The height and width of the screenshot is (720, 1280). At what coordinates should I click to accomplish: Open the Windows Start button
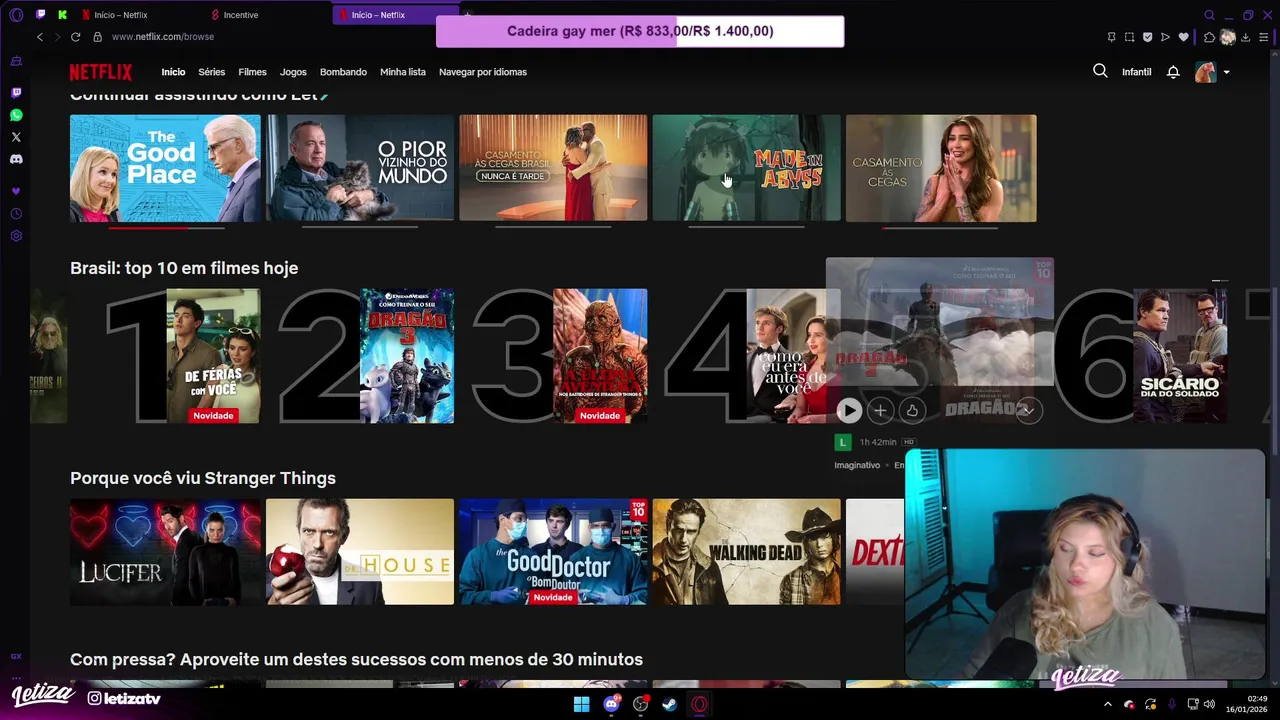tap(581, 704)
